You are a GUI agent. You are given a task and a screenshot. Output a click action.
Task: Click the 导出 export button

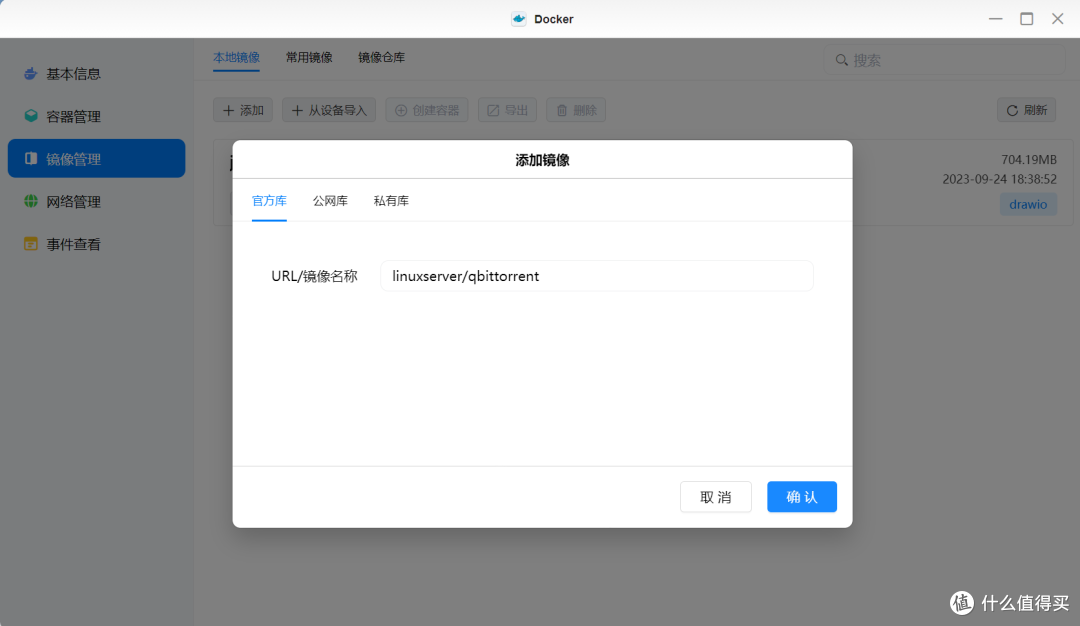point(508,110)
